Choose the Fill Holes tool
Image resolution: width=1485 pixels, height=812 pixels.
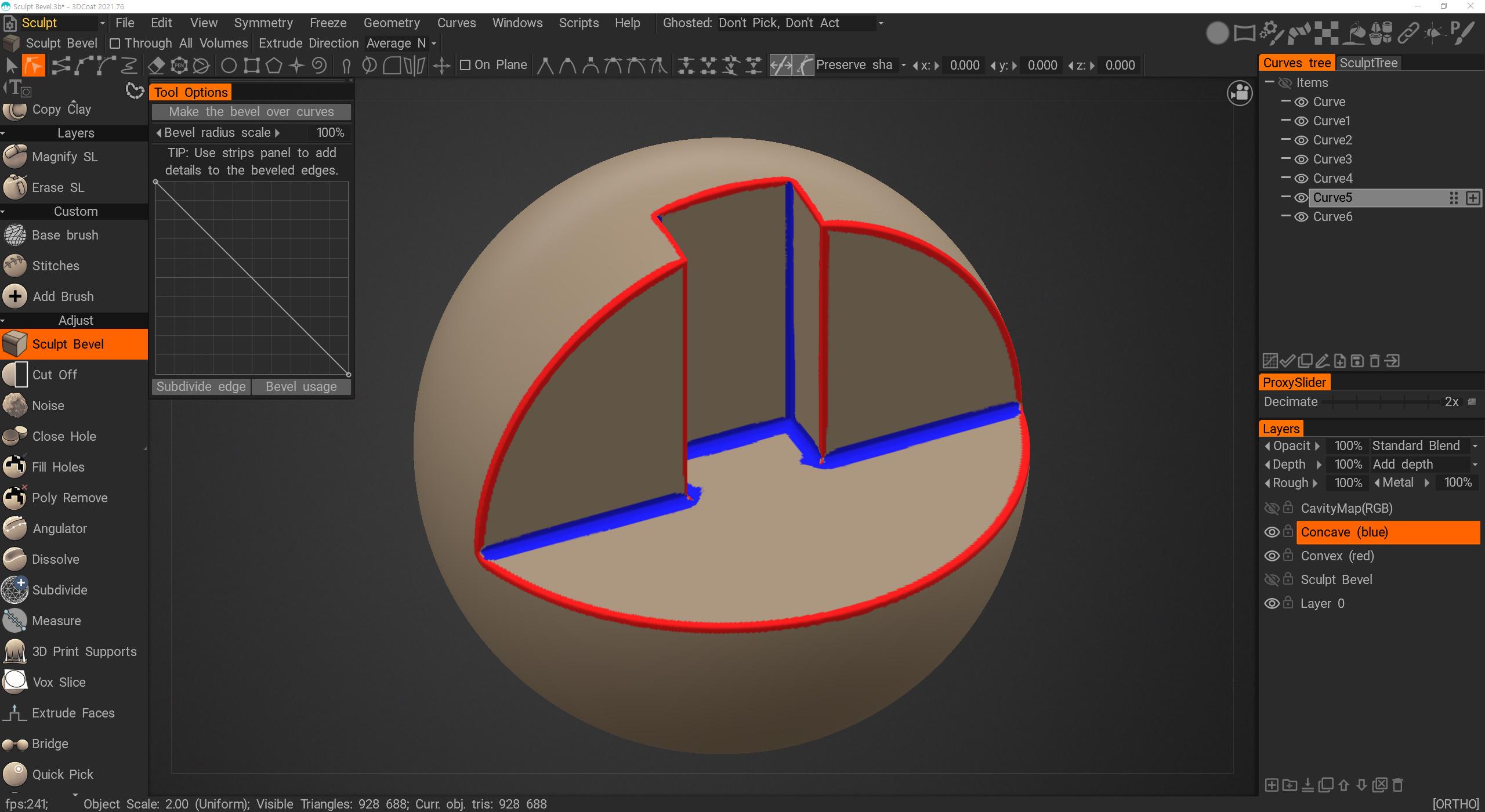click(x=58, y=467)
